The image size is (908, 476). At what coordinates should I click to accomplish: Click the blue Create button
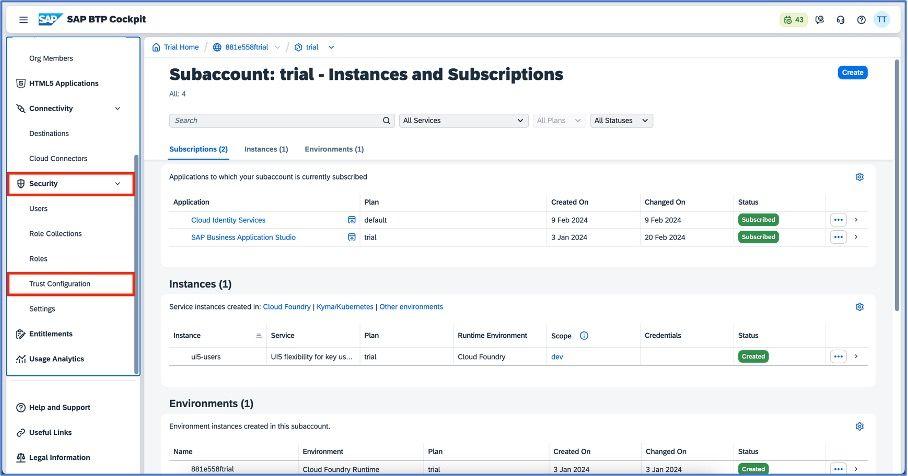click(852, 72)
